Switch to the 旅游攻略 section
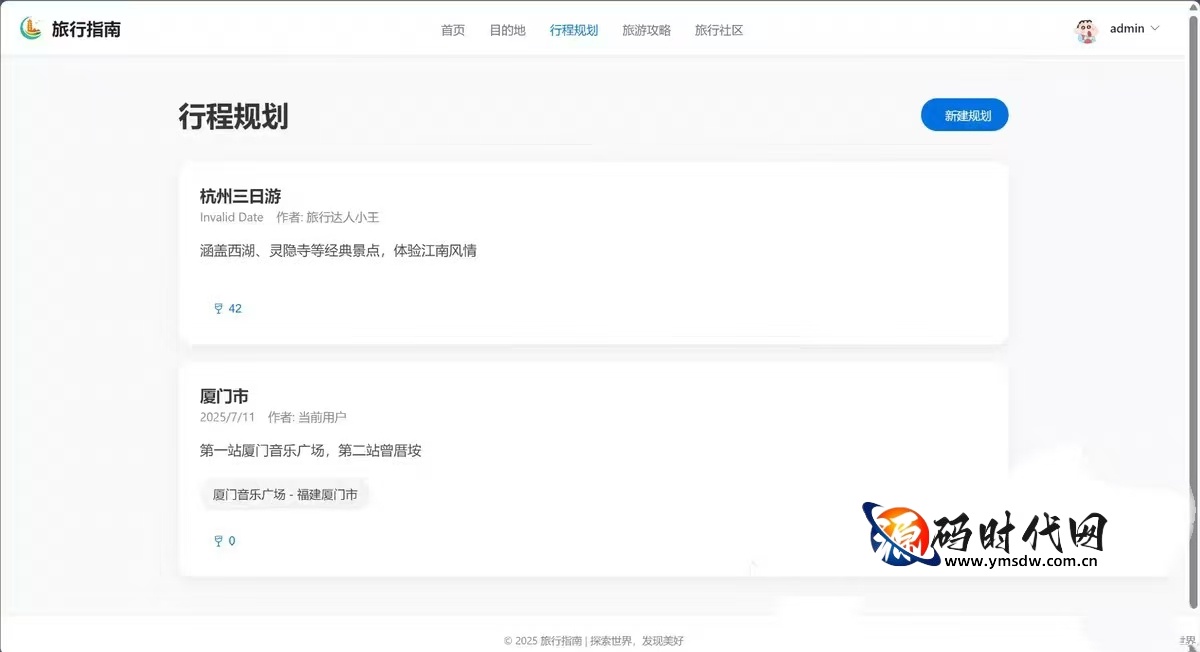The image size is (1200, 652). (646, 30)
